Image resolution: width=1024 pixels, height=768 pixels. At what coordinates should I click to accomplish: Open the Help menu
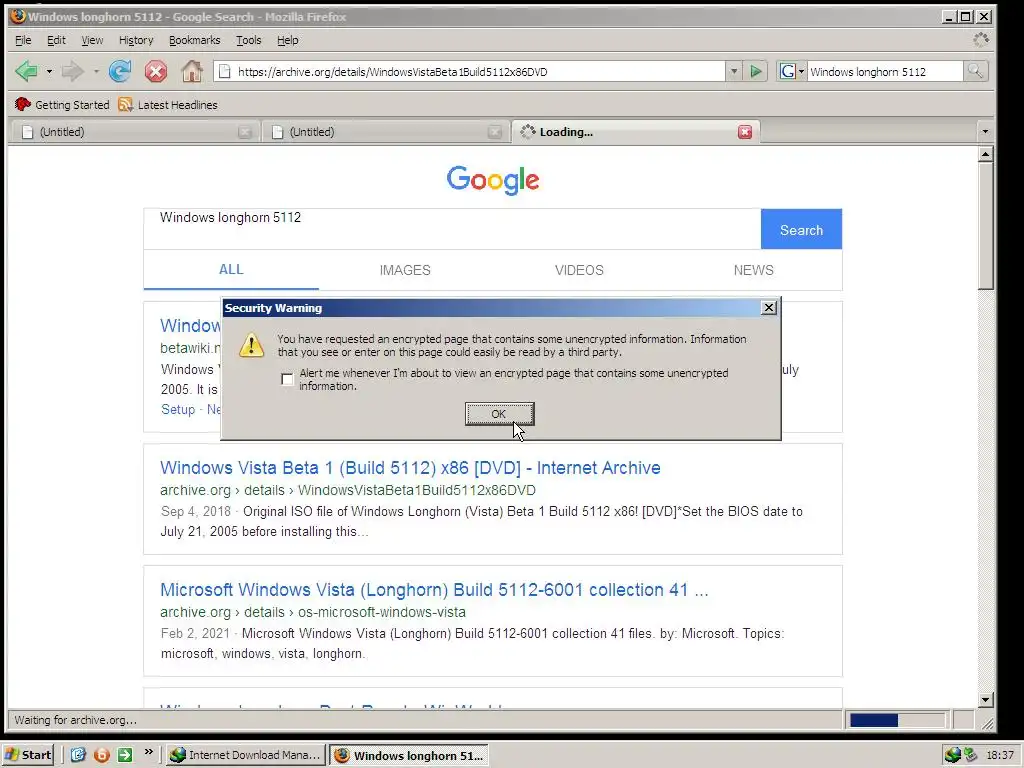287,40
